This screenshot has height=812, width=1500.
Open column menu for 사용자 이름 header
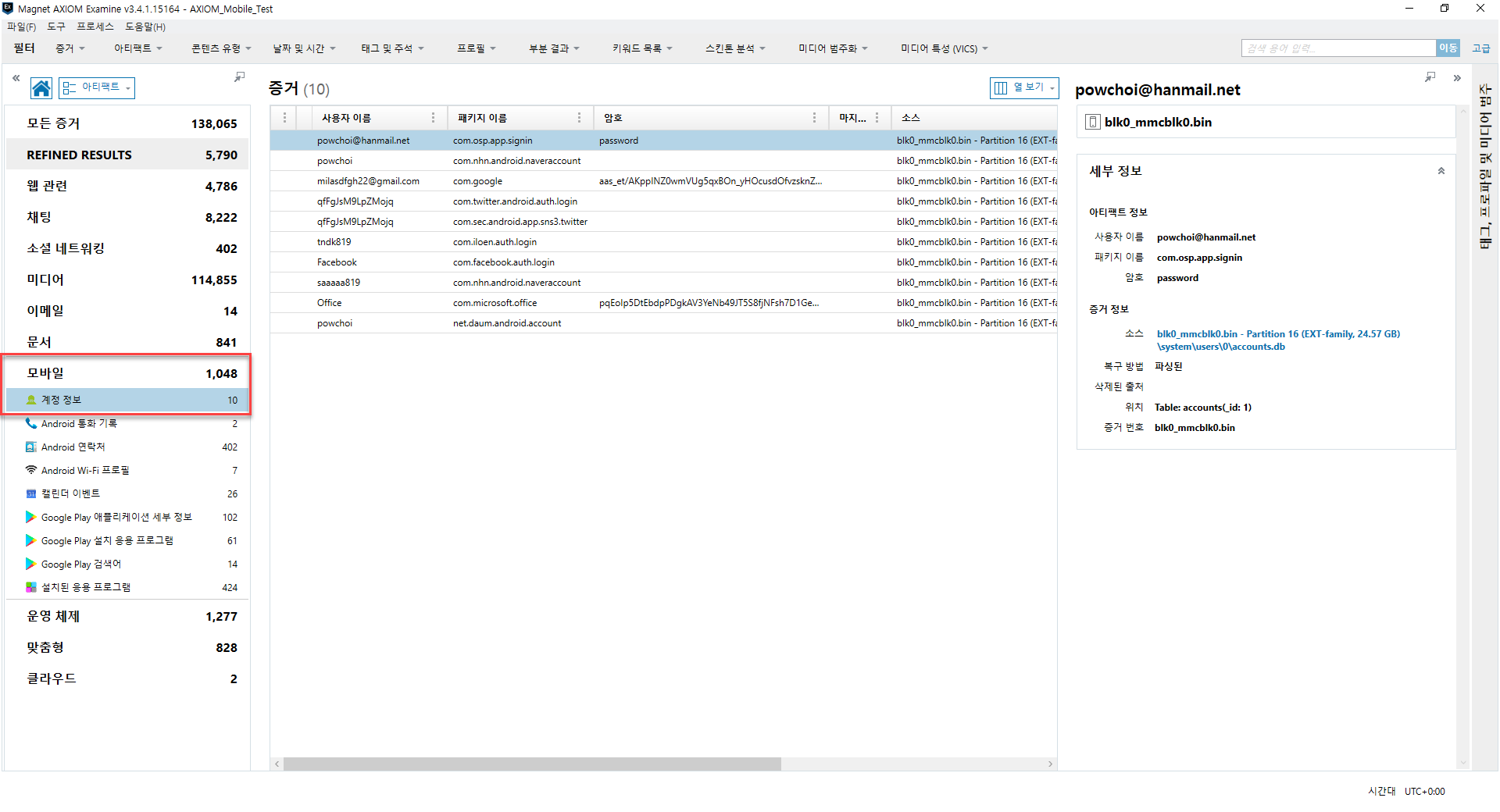coord(433,118)
